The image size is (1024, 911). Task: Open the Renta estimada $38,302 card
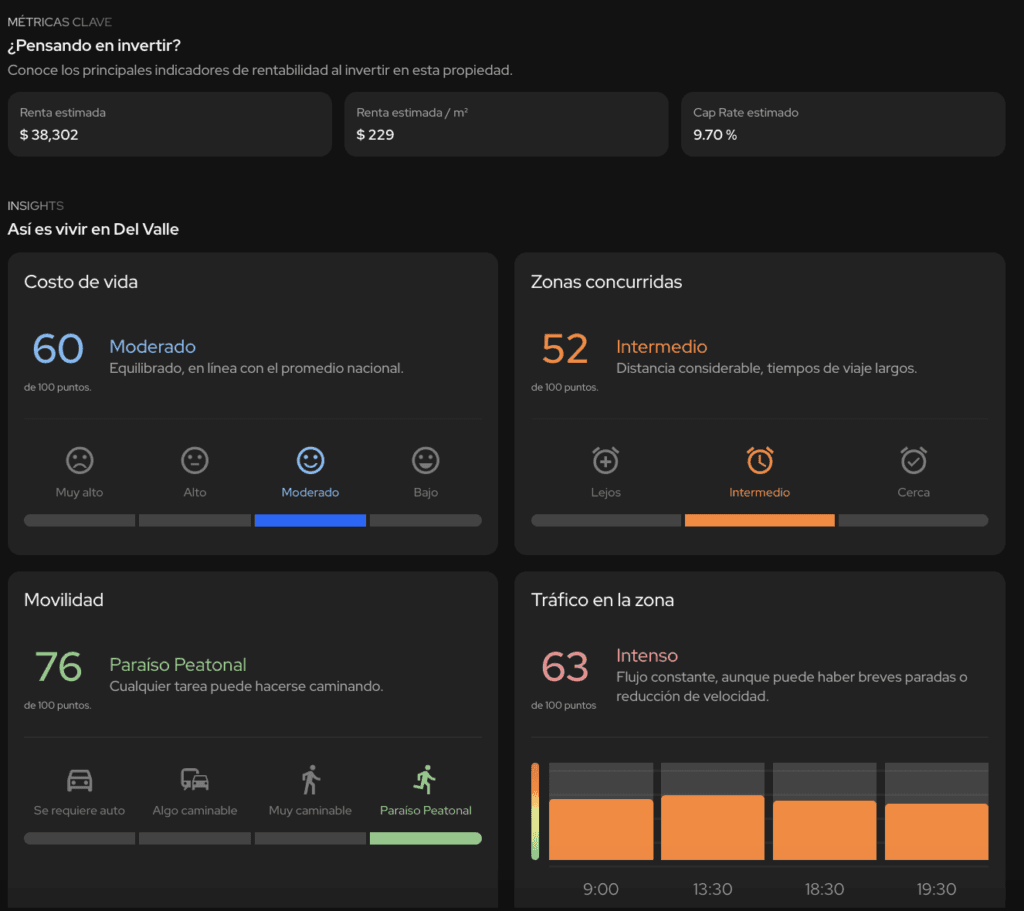tap(170, 124)
